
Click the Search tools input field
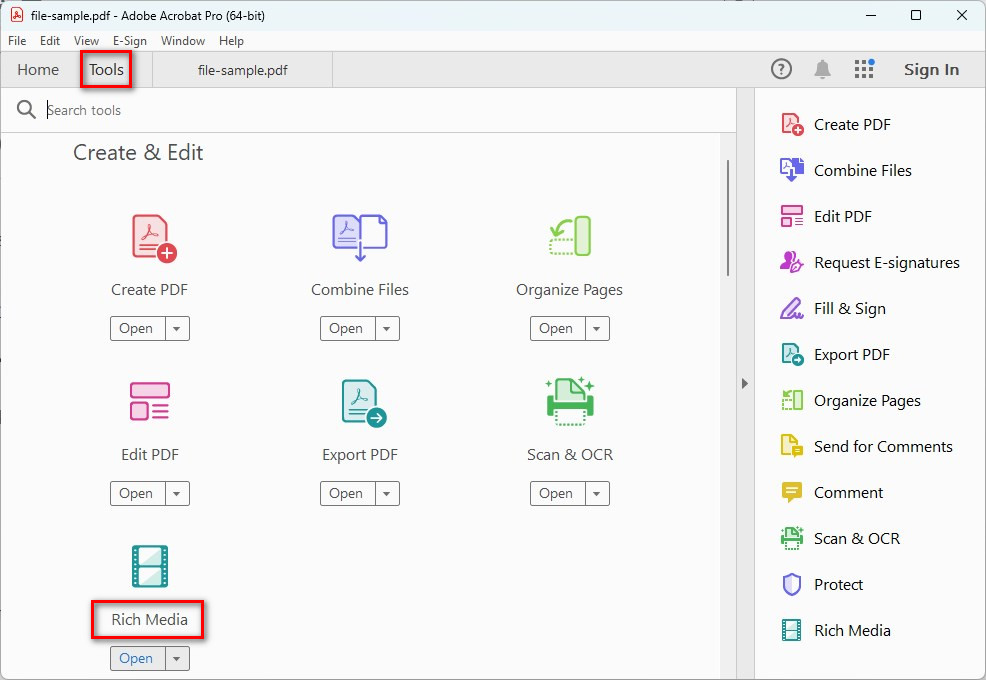[x=380, y=110]
